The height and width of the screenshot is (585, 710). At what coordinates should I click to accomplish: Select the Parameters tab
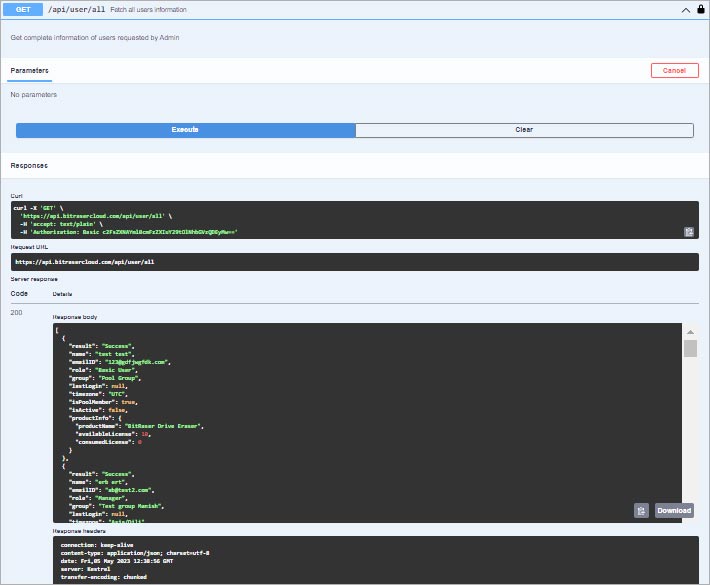coord(29,71)
